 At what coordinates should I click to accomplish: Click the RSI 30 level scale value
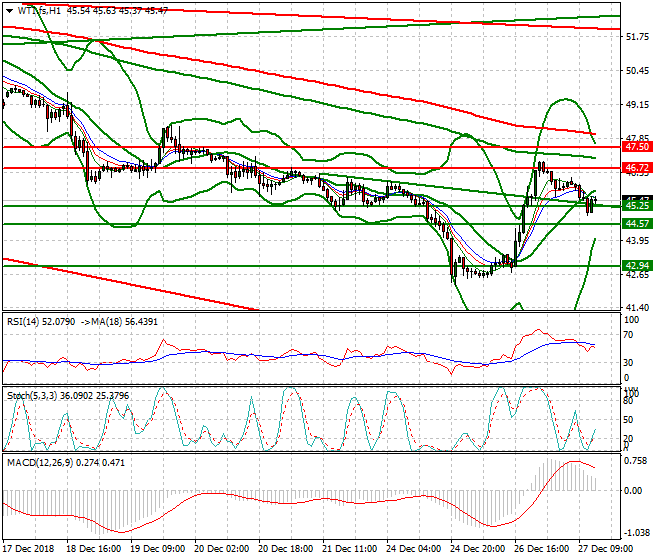tap(628, 363)
